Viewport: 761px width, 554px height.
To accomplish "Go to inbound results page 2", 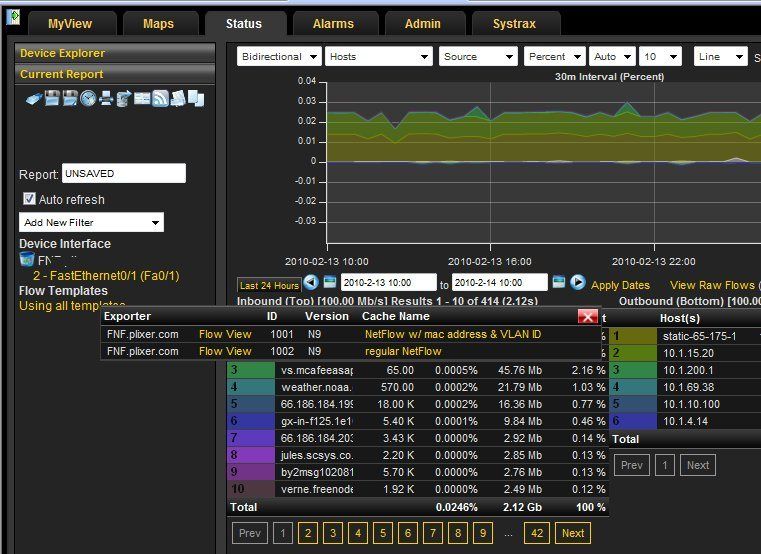I will 308,533.
